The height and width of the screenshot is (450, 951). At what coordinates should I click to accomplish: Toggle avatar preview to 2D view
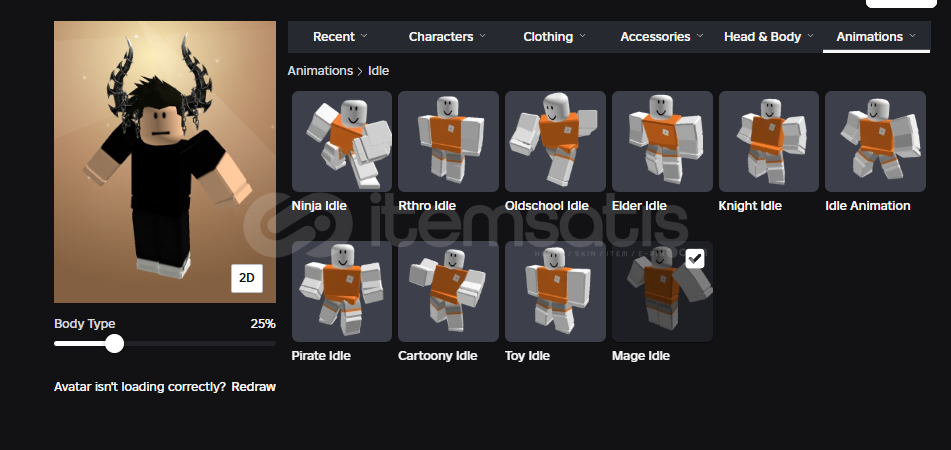(x=247, y=278)
